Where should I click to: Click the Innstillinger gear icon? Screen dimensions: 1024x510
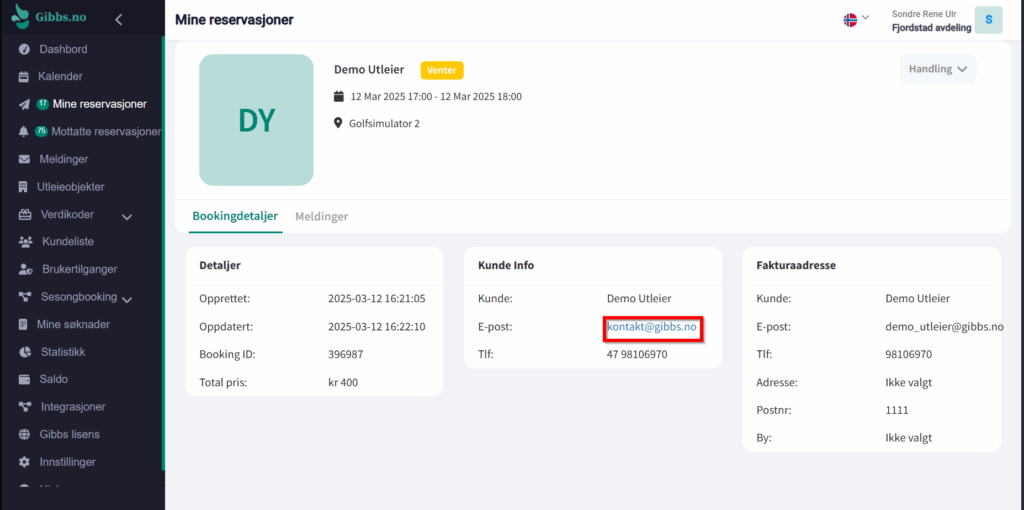[24, 462]
